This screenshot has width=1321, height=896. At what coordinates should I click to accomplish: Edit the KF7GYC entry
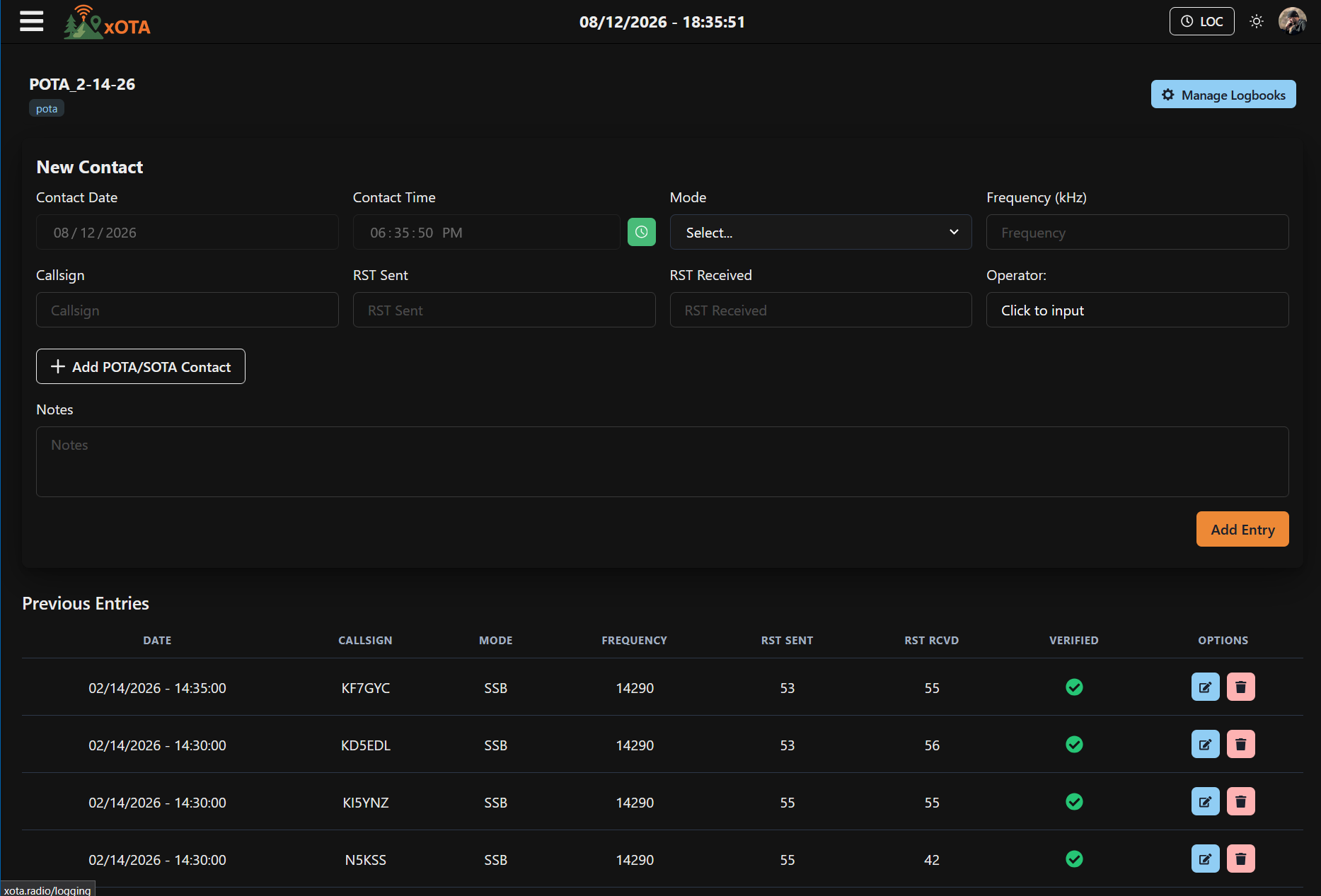pos(1205,687)
